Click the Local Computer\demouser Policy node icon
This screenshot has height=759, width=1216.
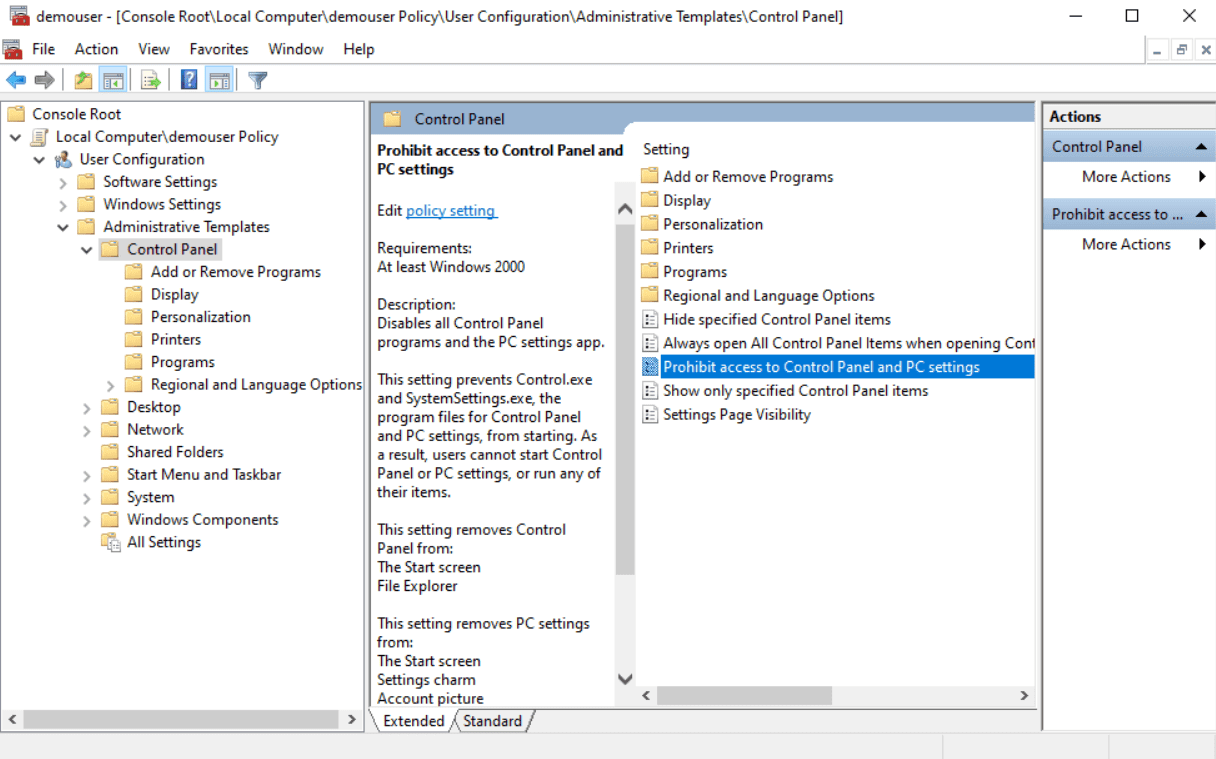point(41,137)
